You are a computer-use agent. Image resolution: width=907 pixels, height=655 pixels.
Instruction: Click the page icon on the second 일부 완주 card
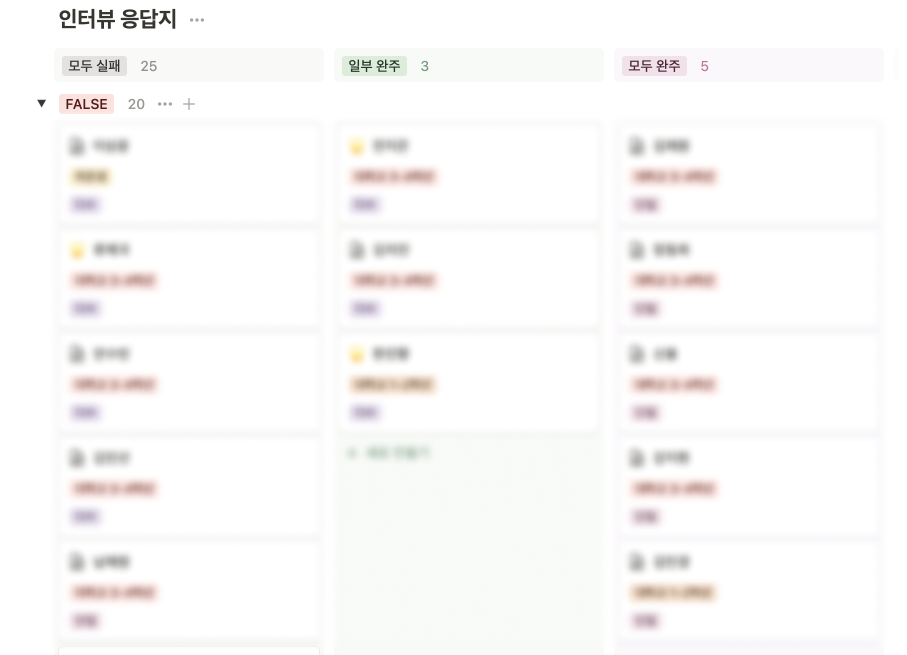coord(357,250)
